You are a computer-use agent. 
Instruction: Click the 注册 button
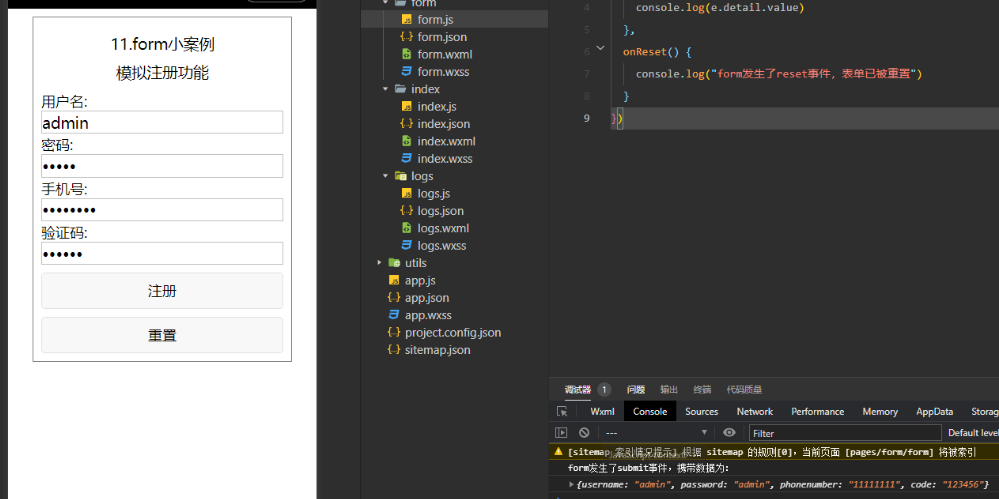tap(162, 291)
